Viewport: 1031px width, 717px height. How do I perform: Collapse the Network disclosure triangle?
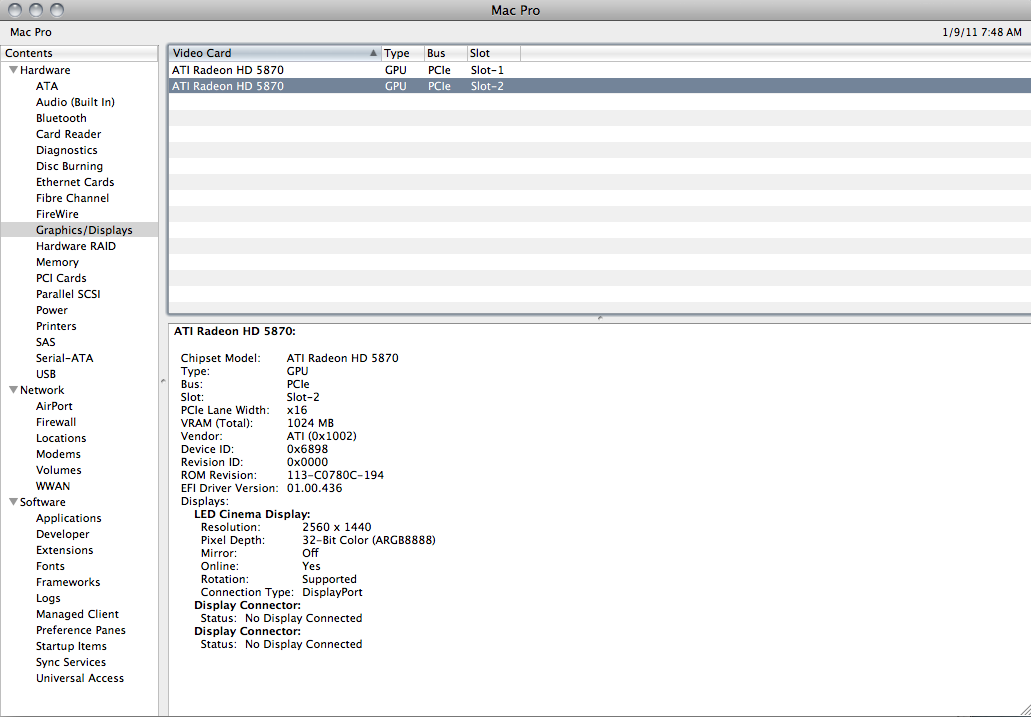[x=13, y=390]
